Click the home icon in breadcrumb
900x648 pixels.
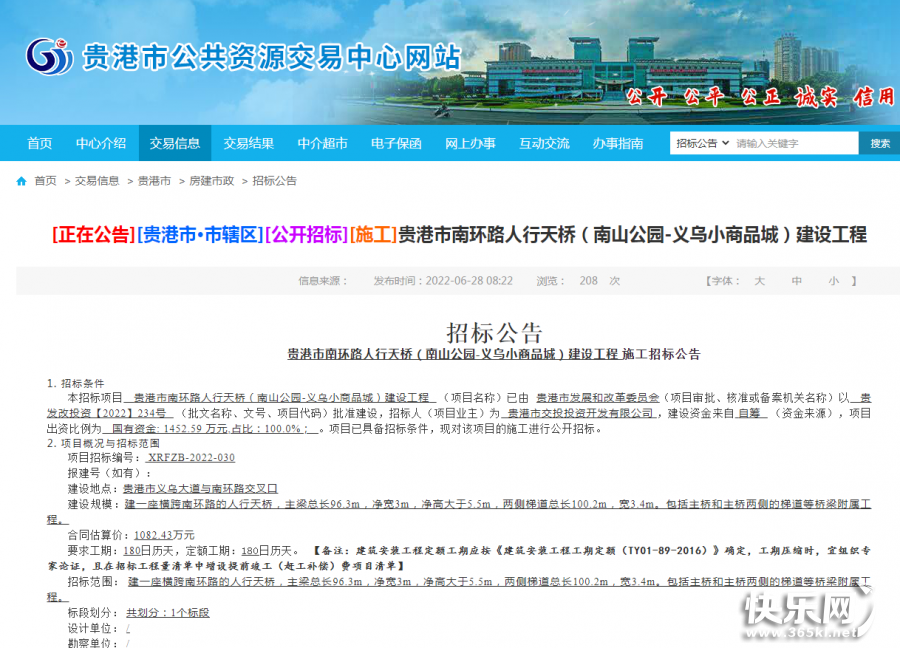21,181
